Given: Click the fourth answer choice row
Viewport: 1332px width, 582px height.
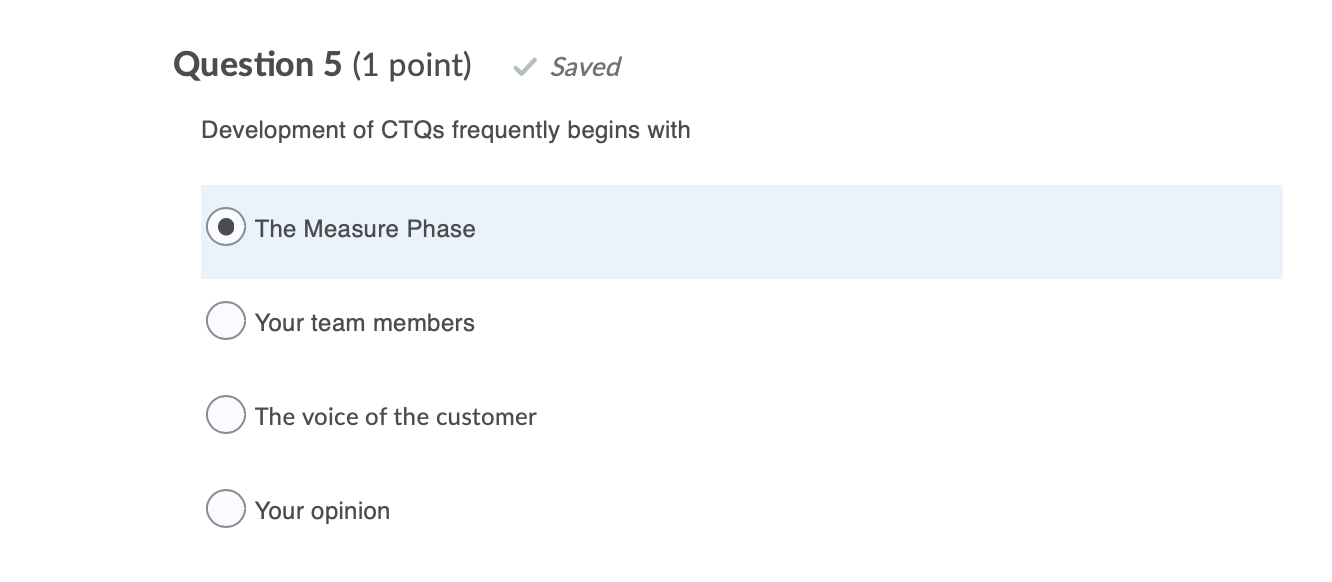Looking at the screenshot, I should (700, 509).
